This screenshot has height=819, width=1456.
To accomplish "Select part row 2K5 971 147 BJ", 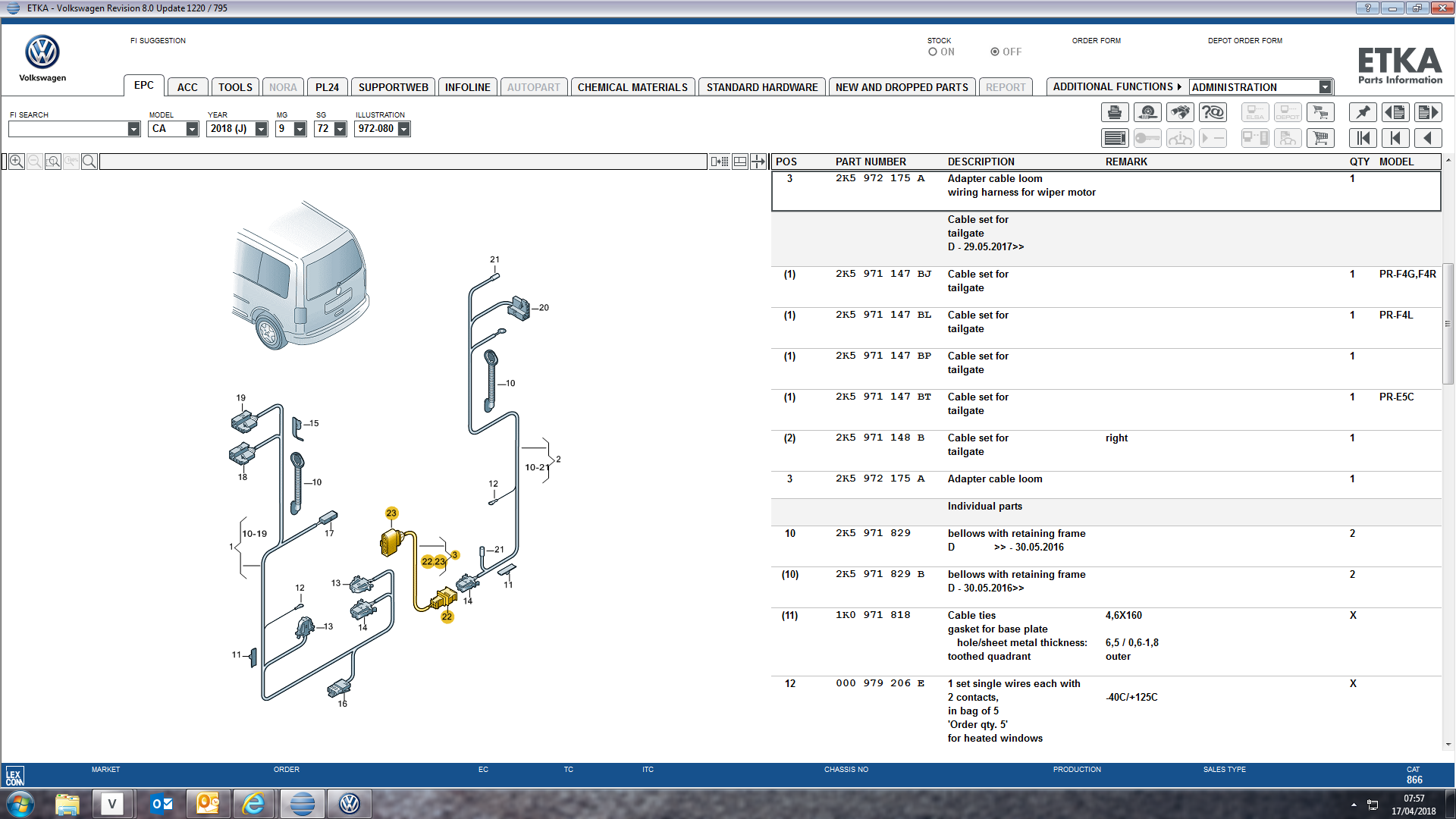I will (x=1106, y=287).
